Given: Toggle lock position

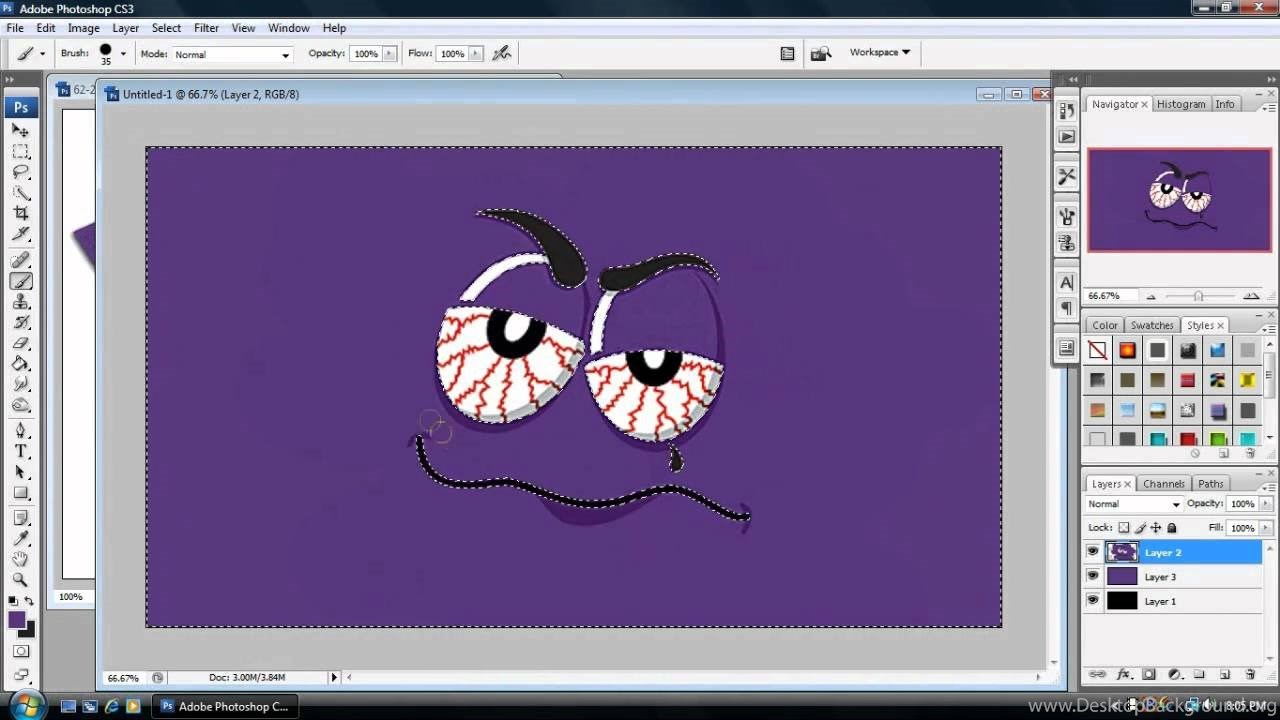Looking at the screenshot, I should pos(1156,528).
